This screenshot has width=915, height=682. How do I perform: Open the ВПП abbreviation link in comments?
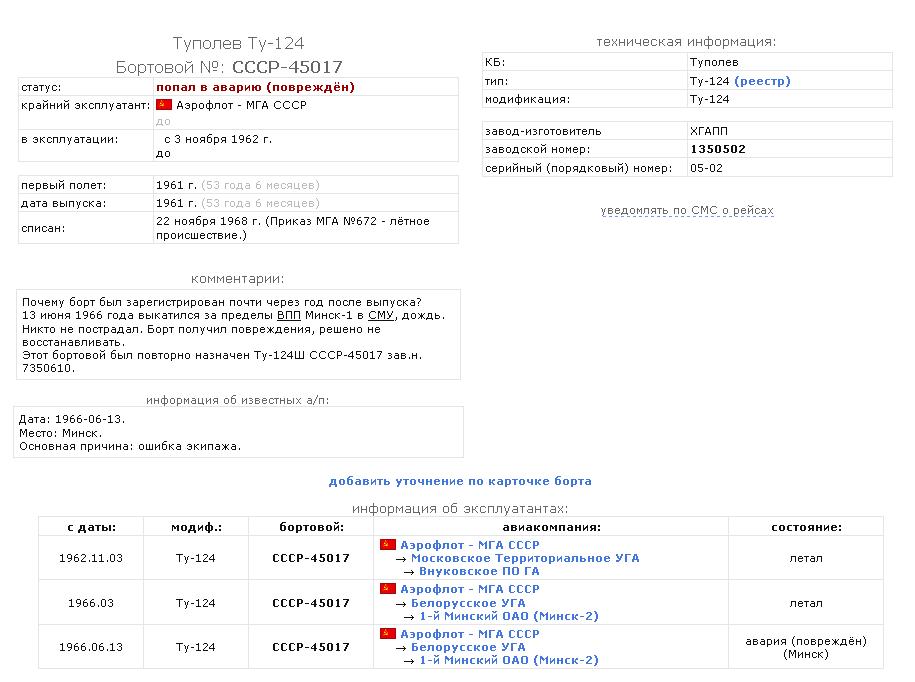click(x=288, y=315)
